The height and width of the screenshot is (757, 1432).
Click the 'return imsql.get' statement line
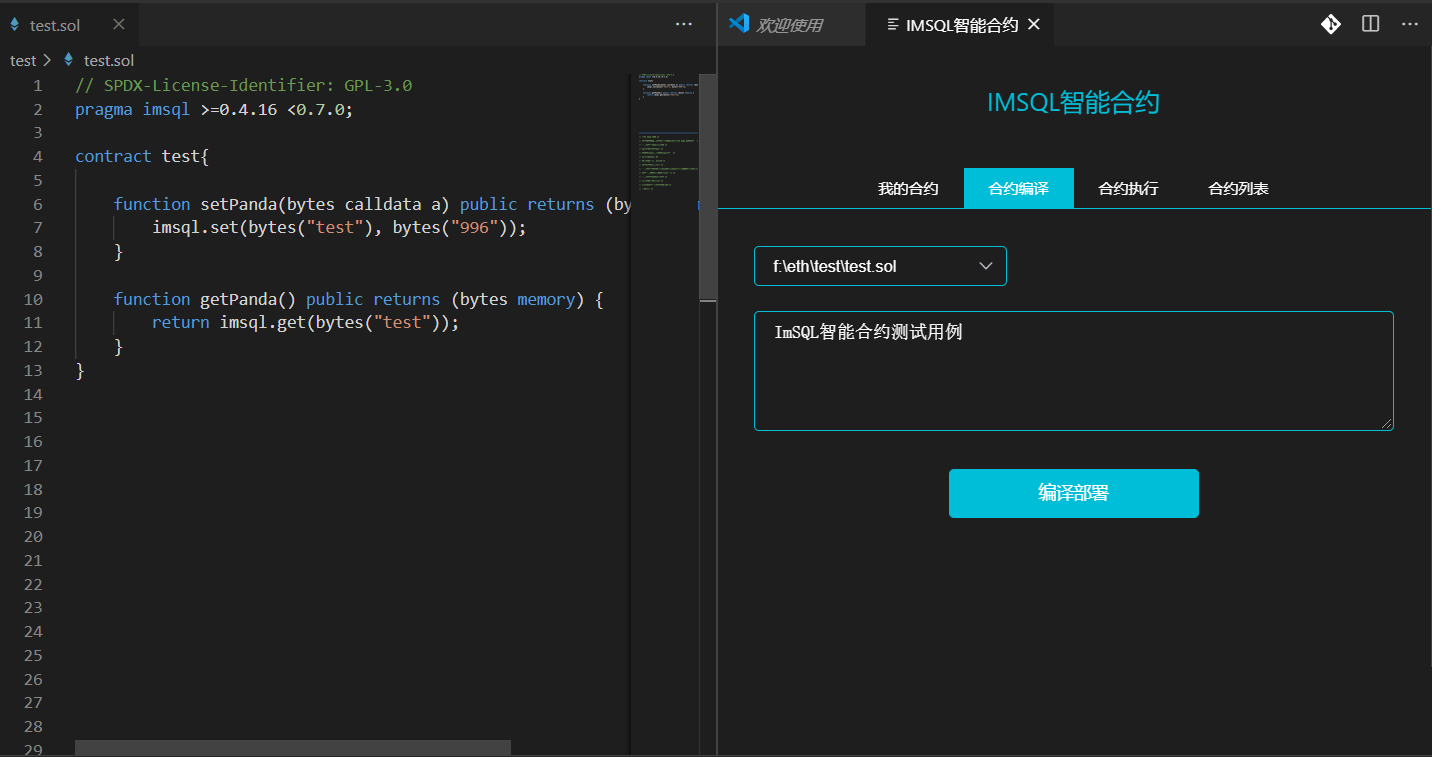pyautogui.click(x=305, y=322)
